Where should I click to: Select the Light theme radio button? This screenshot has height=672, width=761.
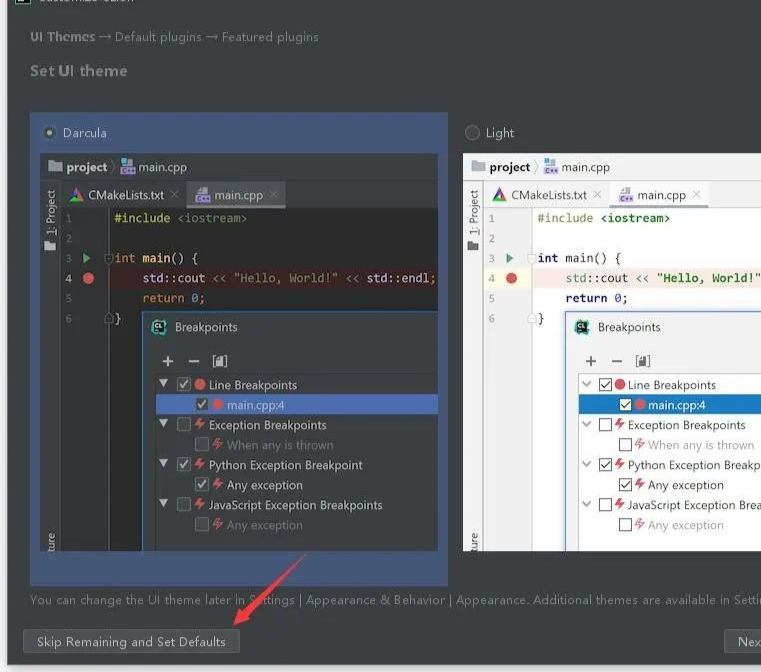pos(472,133)
